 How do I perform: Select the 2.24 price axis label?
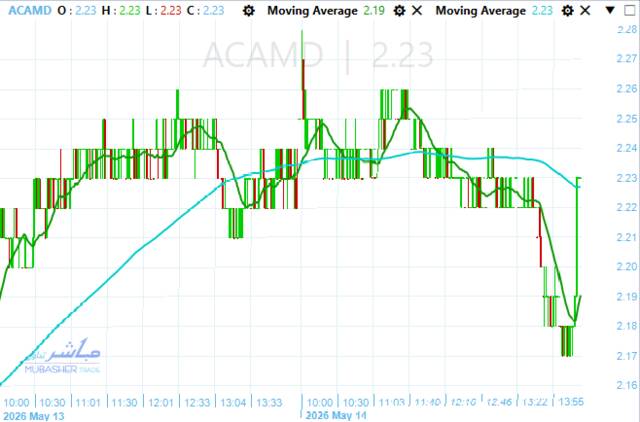pos(627,148)
